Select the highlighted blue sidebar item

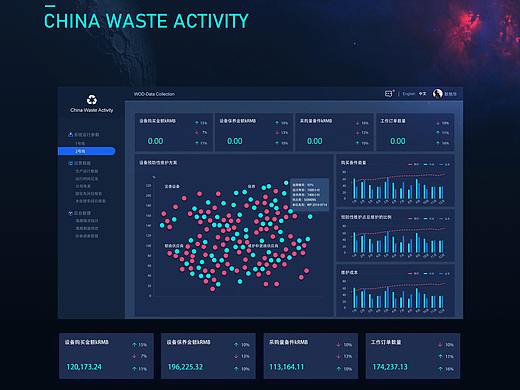pos(87,151)
